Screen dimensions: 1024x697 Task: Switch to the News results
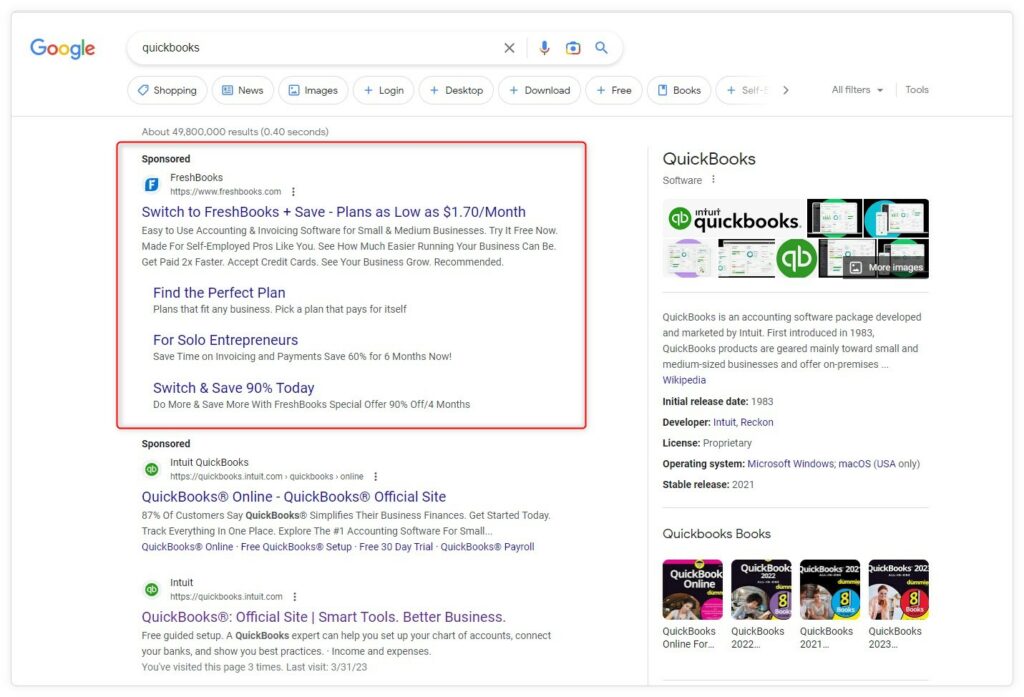pyautogui.click(x=242, y=90)
